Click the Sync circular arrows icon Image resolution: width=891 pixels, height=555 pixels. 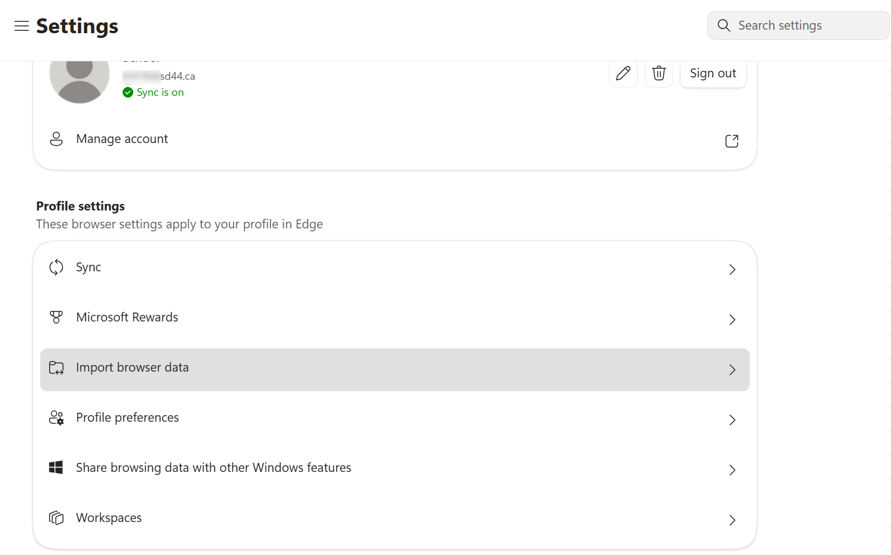coord(56,268)
